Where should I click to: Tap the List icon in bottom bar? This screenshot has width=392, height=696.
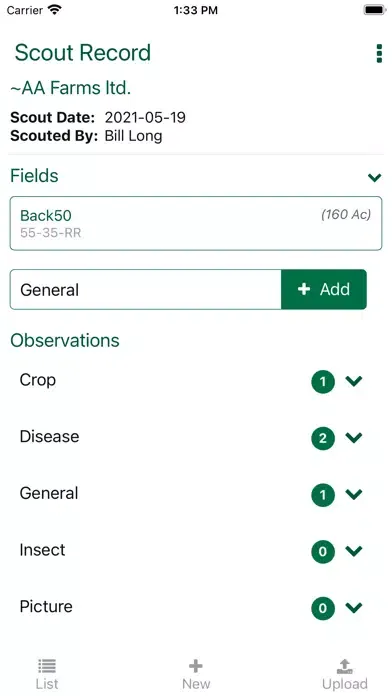(47, 665)
